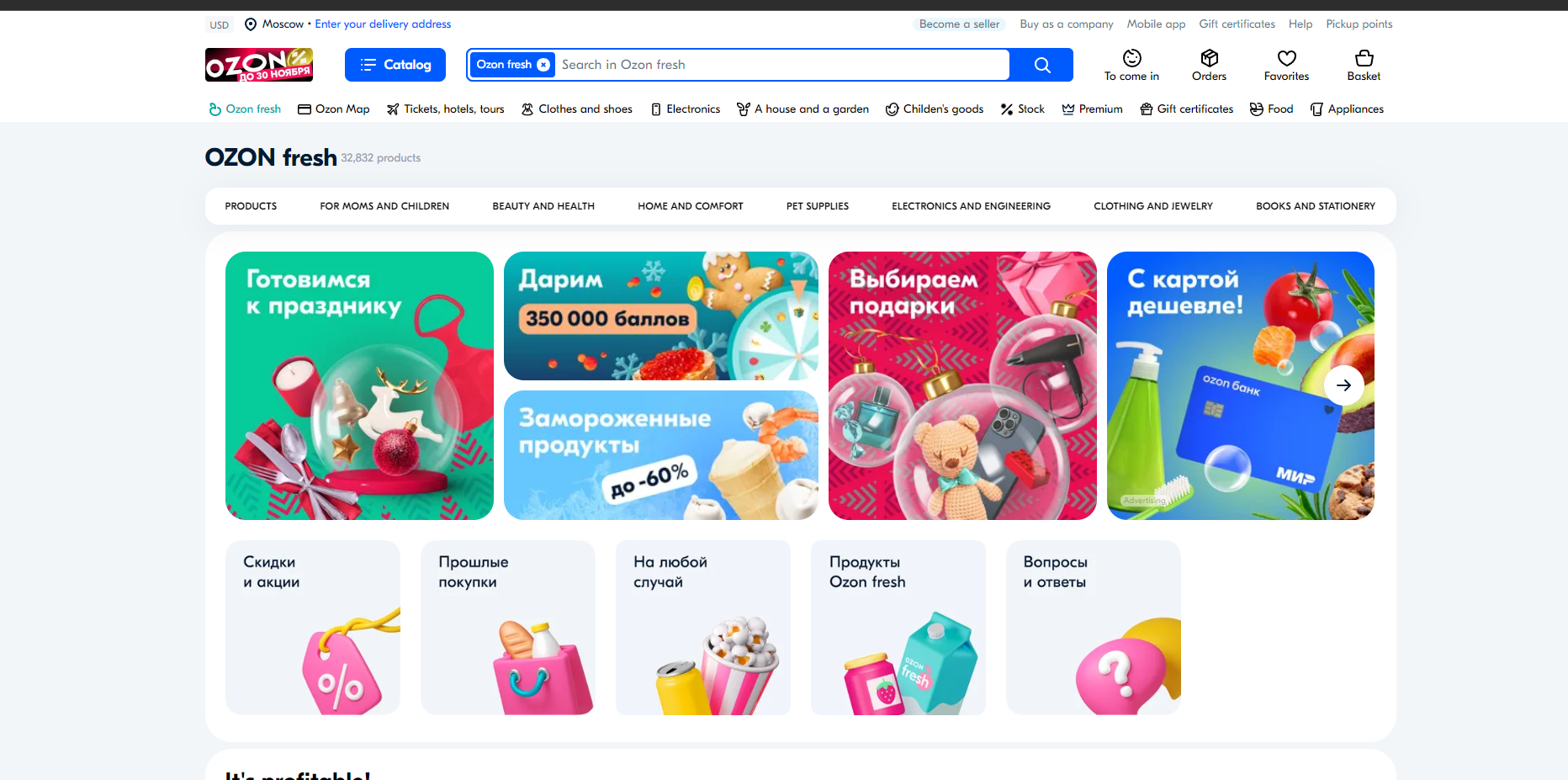1568x780 pixels.
Task: Open the Дарим 350 000 баллов banner
Action: click(x=661, y=316)
